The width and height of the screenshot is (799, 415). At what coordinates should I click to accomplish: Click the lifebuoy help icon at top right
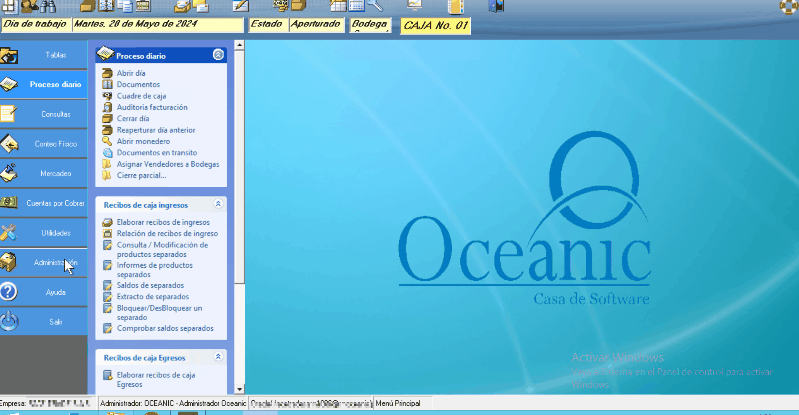click(788, 6)
